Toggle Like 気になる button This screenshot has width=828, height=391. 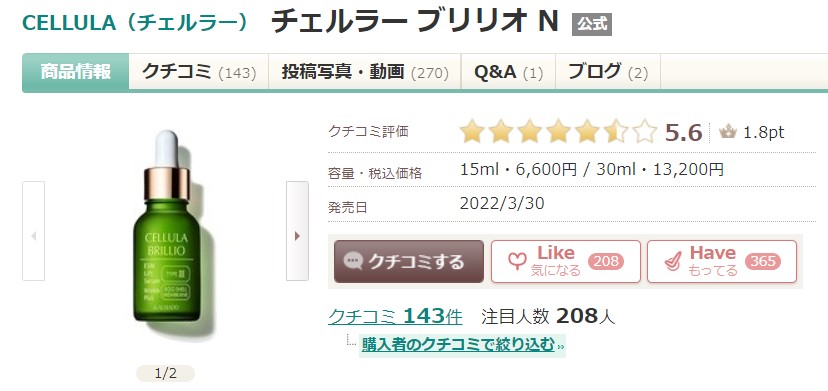pyautogui.click(x=566, y=262)
